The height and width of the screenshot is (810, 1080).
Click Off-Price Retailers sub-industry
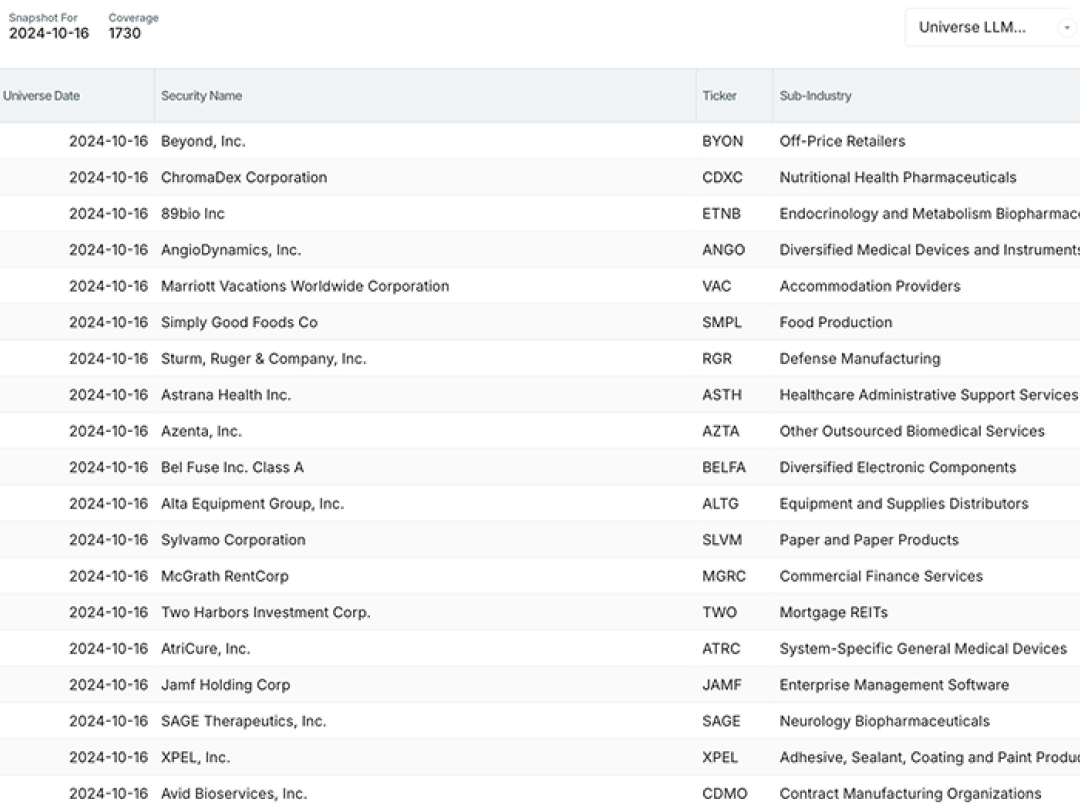842,141
